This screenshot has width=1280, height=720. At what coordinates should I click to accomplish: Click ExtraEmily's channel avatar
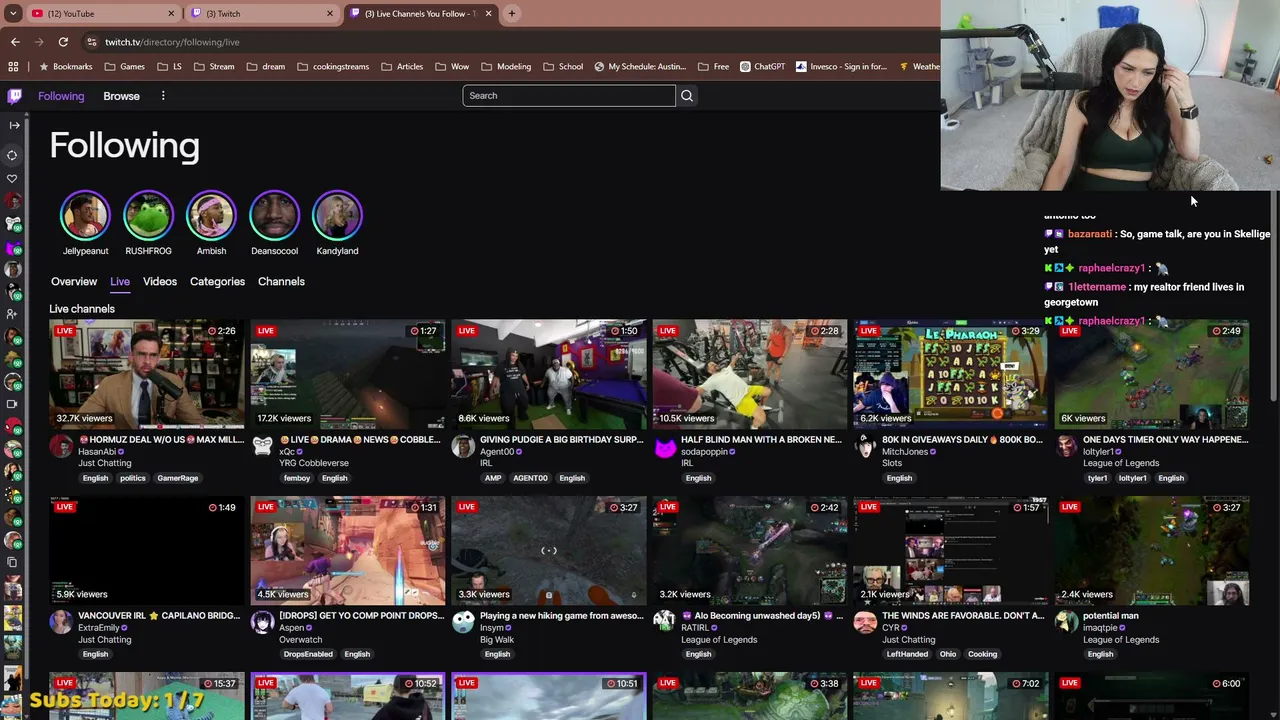point(61,622)
